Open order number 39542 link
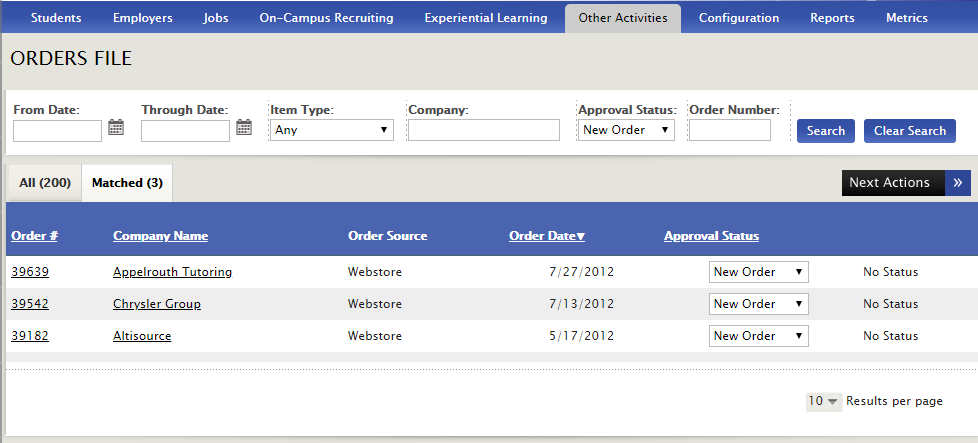Image resolution: width=978 pixels, height=443 pixels. point(30,304)
